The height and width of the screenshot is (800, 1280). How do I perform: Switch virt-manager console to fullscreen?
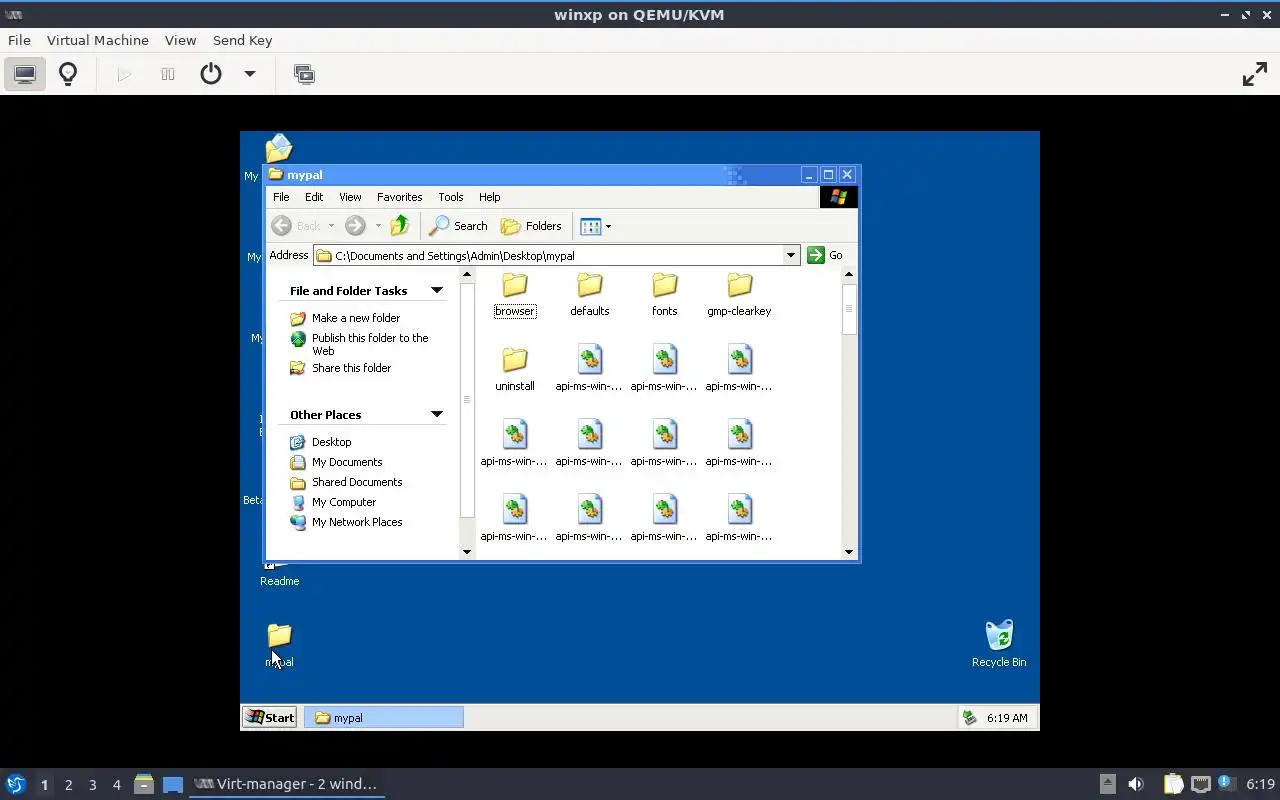tap(1255, 74)
